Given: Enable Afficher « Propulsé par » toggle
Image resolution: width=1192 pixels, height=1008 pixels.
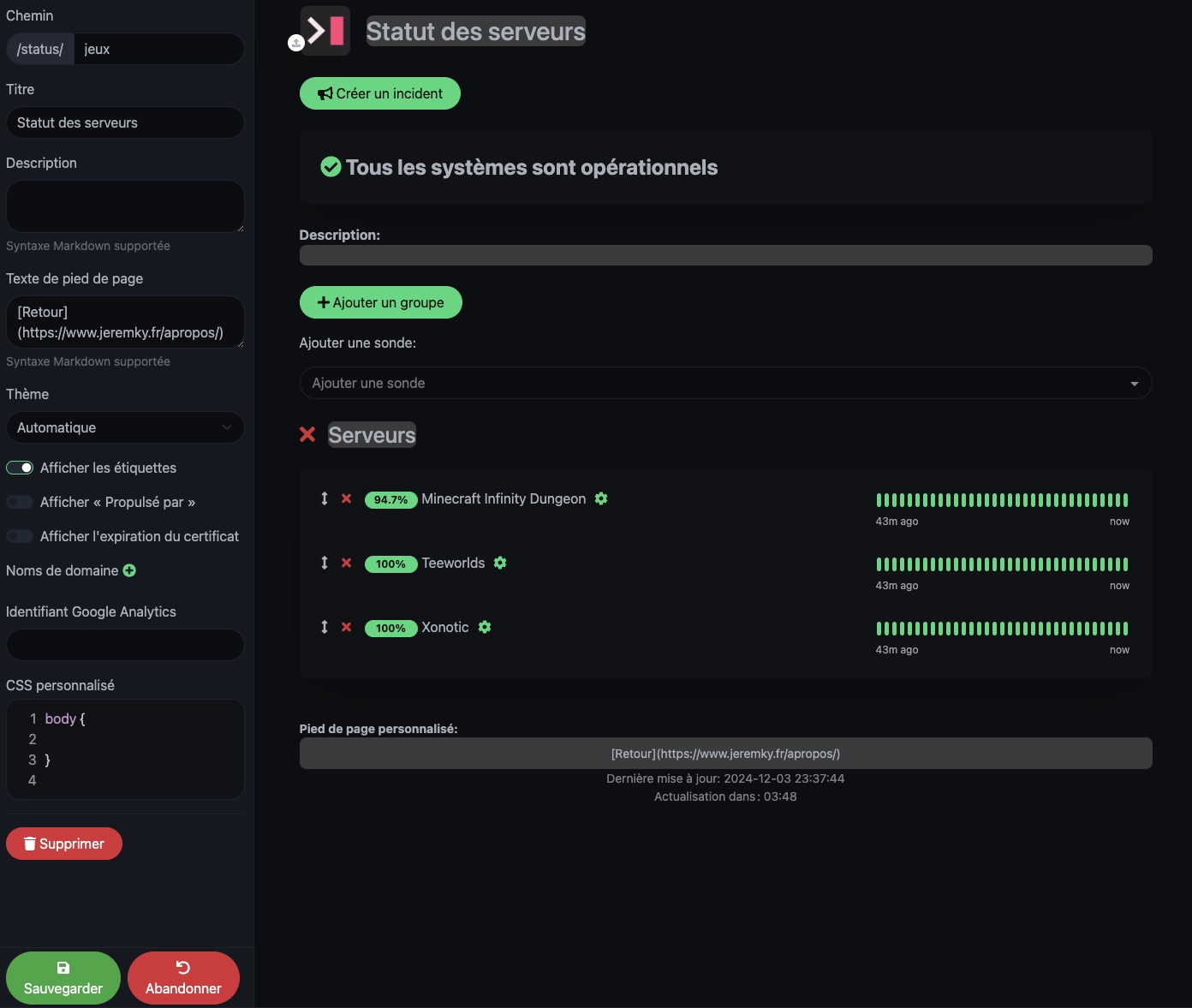Looking at the screenshot, I should click(20, 502).
